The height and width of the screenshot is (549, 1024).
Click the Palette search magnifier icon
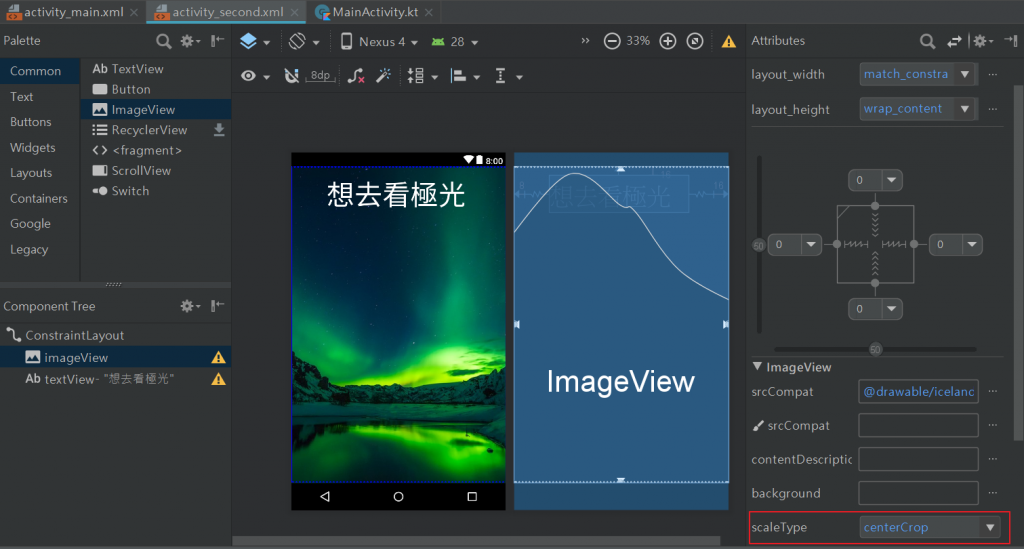coord(164,41)
